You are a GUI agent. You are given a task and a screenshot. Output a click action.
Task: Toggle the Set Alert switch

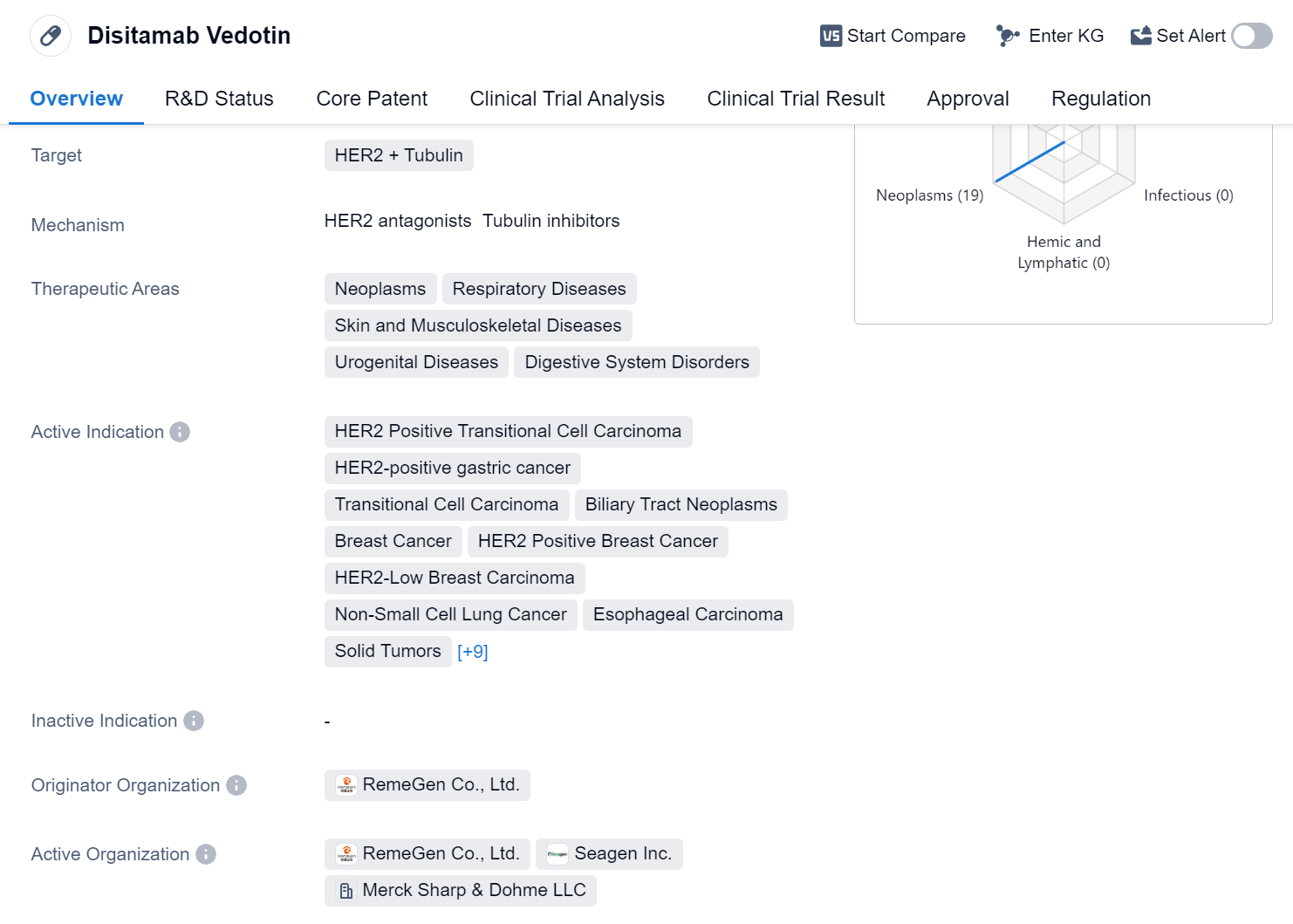(1251, 36)
